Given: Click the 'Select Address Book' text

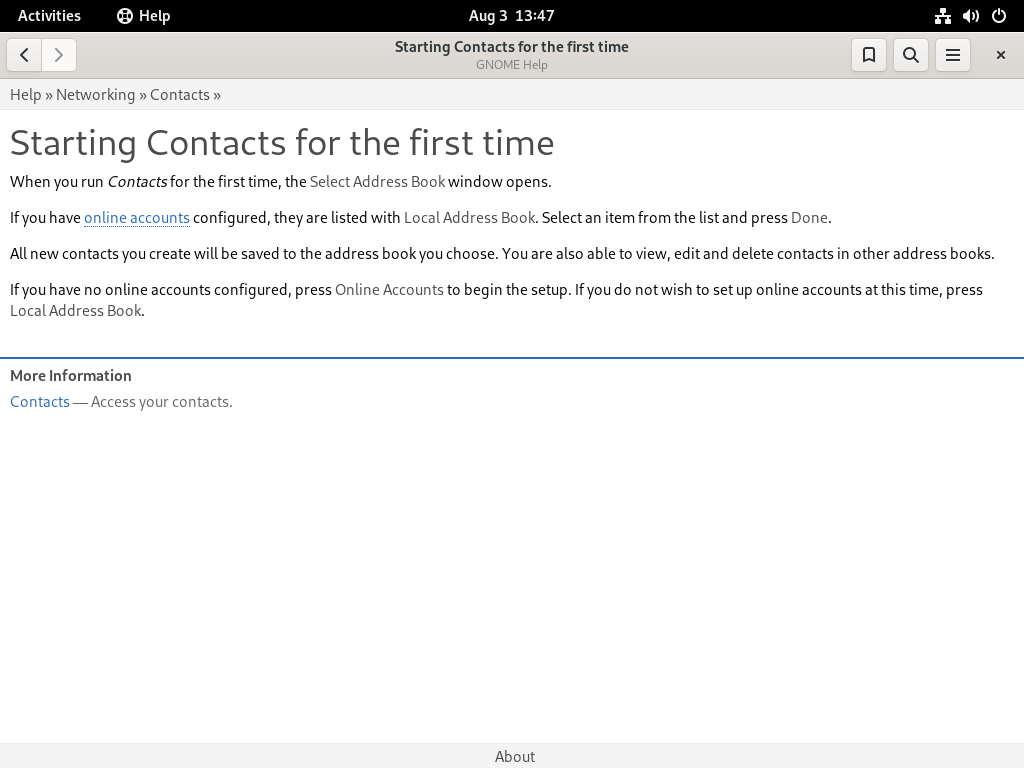Looking at the screenshot, I should (x=377, y=182).
